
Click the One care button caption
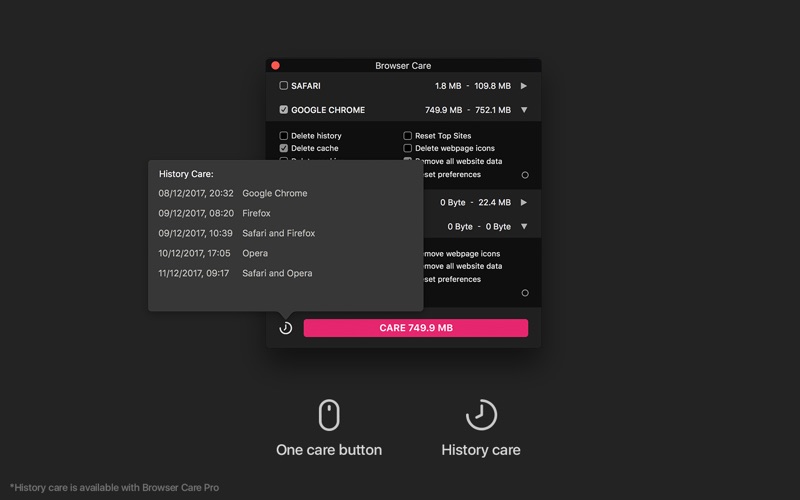329,449
